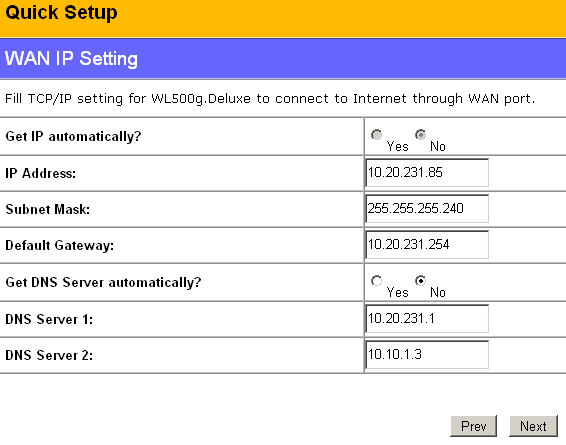This screenshot has height=445, width=566.
Task: Click the DNS Server 2 field with 10.10.1.3
Action: click(427, 355)
